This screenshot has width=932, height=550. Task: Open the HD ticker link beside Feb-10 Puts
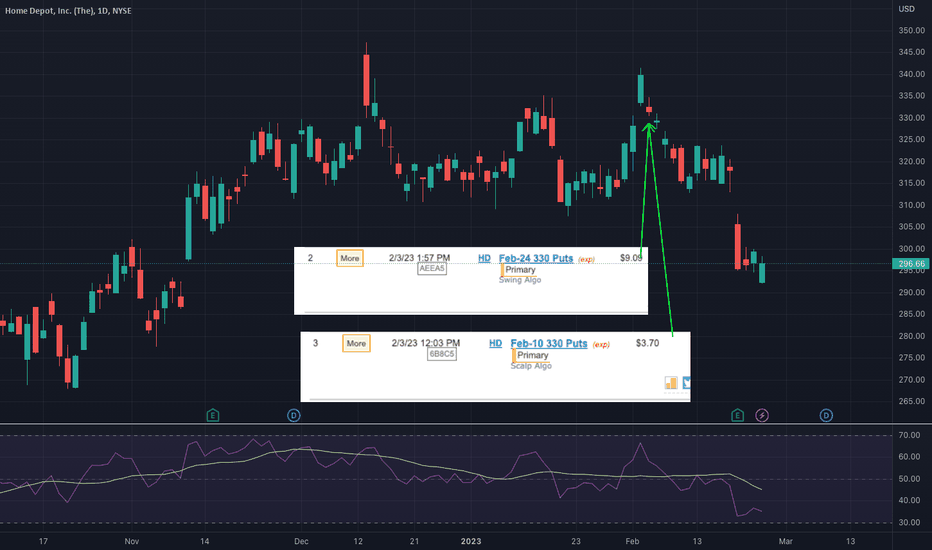[x=495, y=344]
